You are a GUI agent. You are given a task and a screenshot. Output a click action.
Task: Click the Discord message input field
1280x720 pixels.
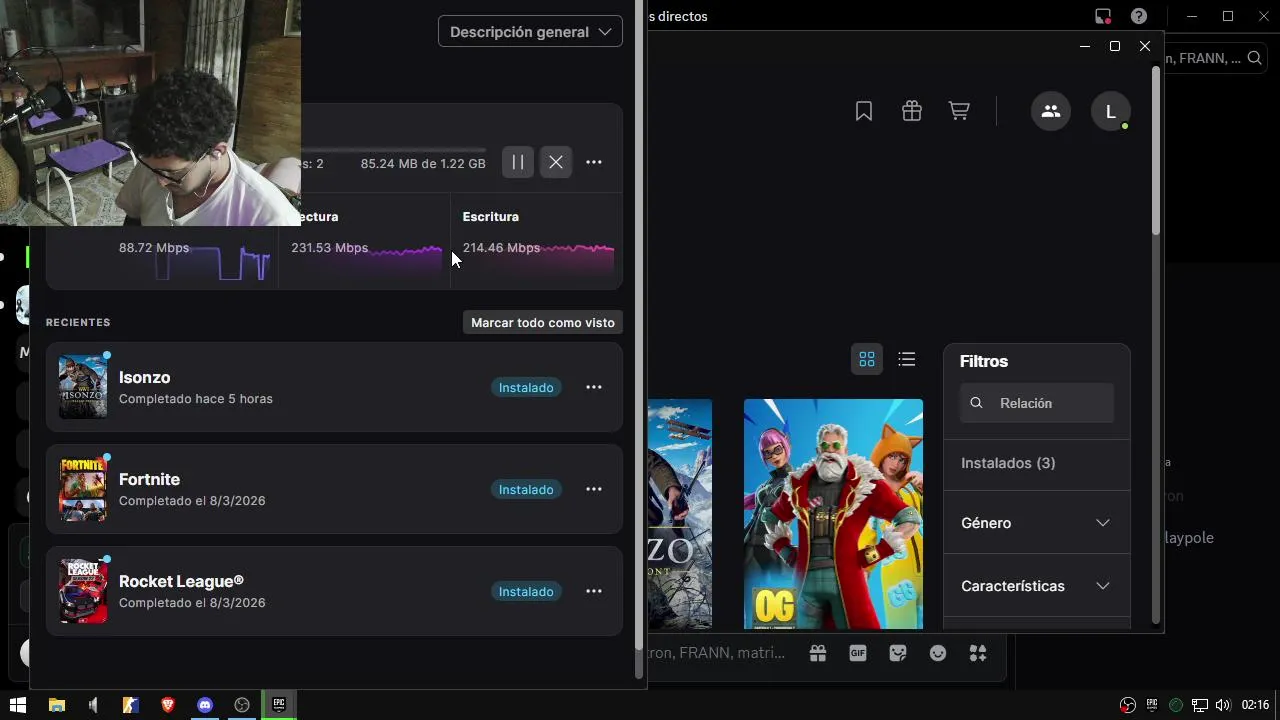(717, 653)
